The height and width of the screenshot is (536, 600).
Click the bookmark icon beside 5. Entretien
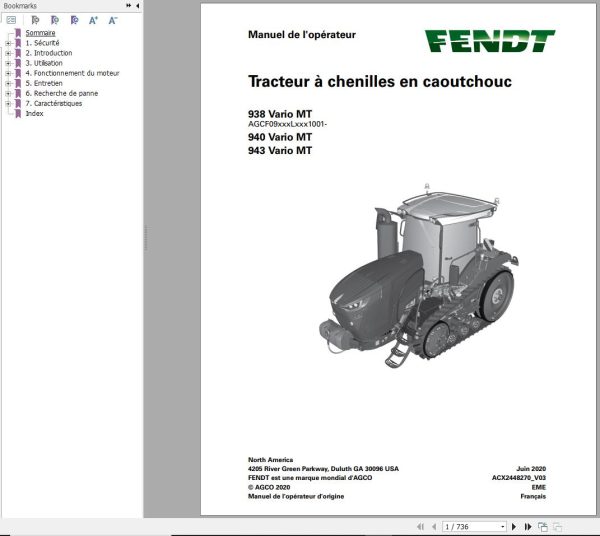(x=18, y=83)
